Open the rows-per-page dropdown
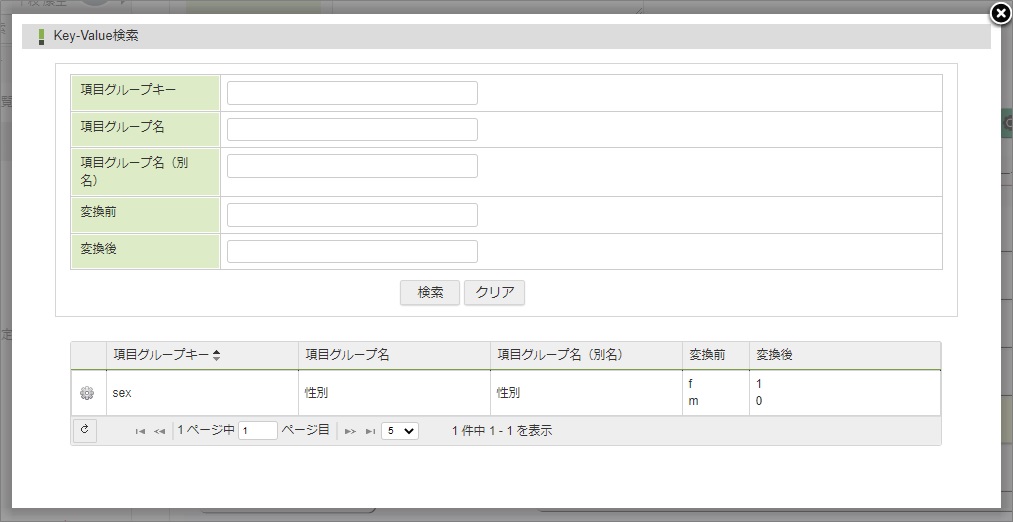Viewport: 1013px width, 522px height. [400, 431]
